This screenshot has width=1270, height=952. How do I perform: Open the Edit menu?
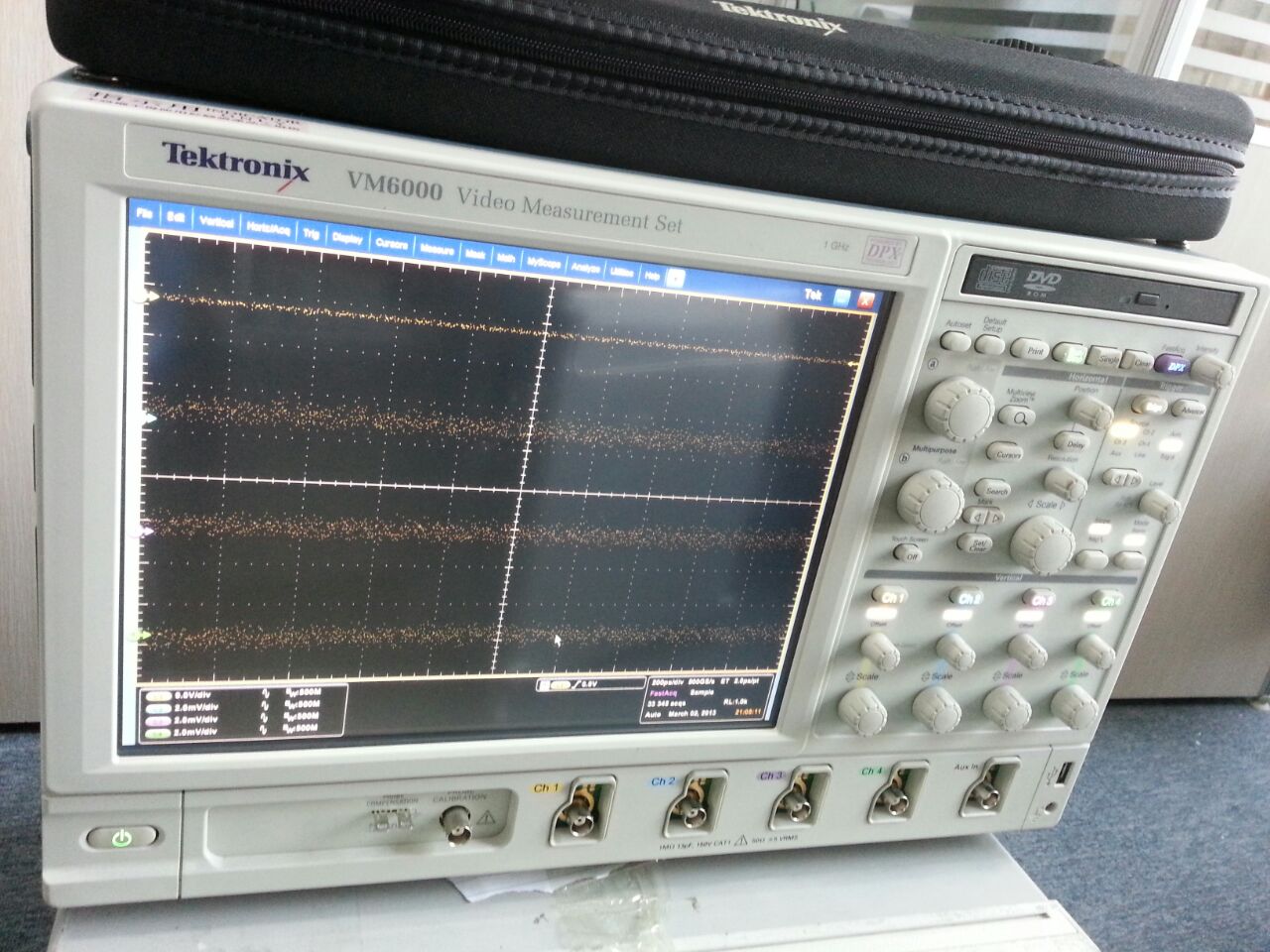[176, 216]
